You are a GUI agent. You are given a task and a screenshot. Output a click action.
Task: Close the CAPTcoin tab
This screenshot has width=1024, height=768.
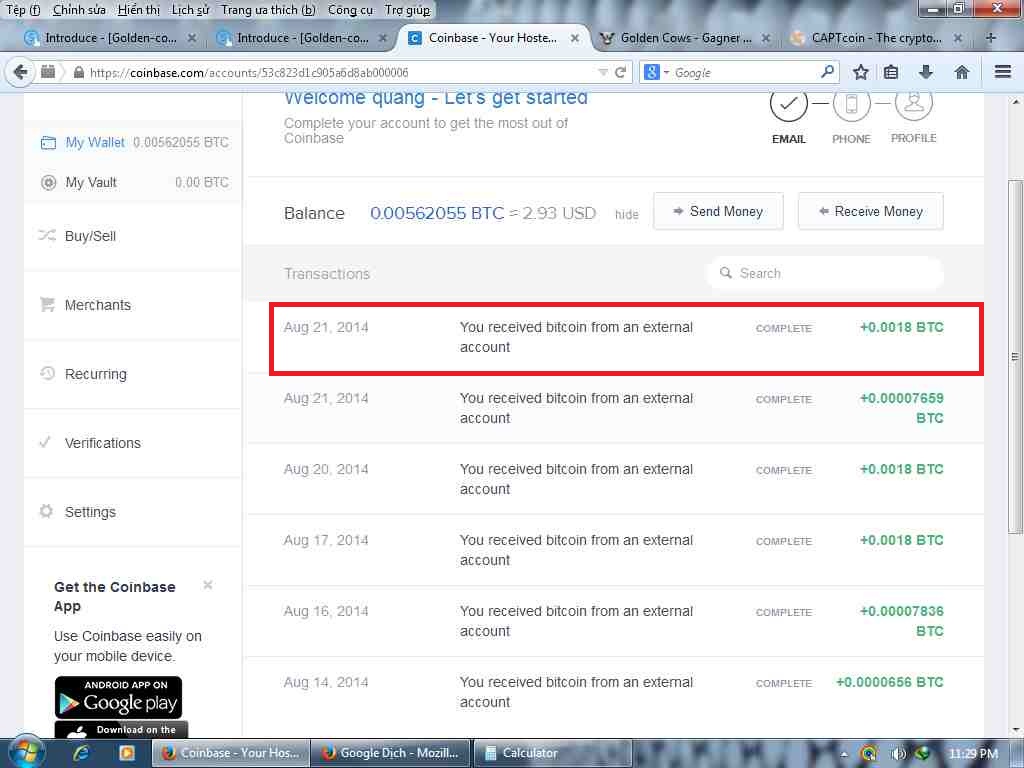point(957,39)
